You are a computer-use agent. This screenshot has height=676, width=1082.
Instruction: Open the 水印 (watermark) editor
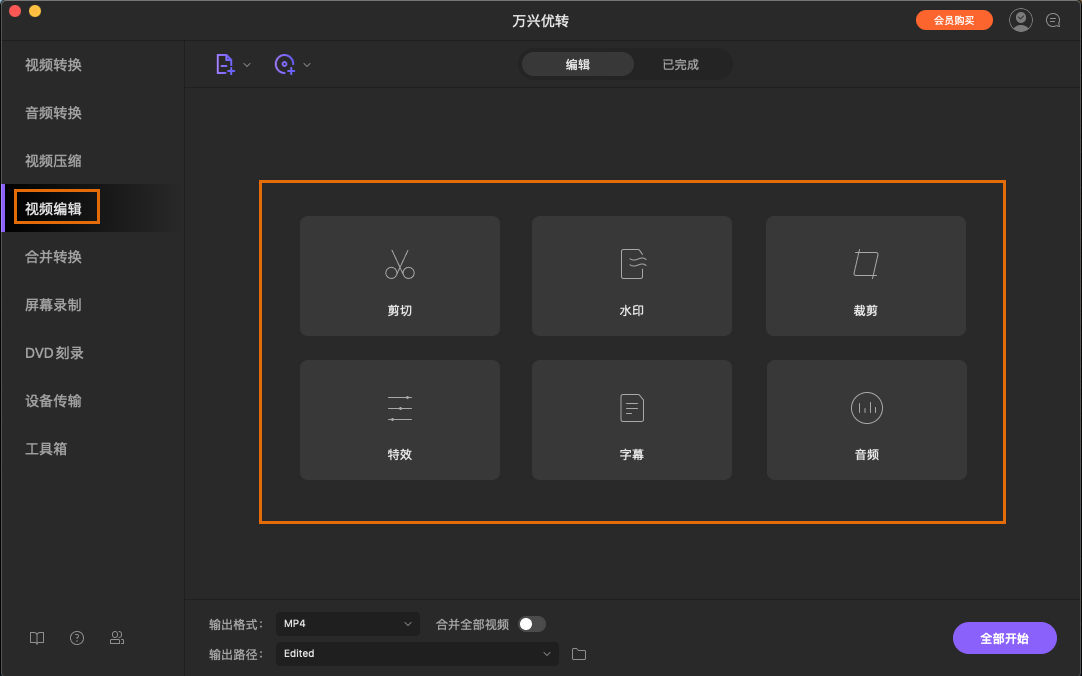click(631, 276)
